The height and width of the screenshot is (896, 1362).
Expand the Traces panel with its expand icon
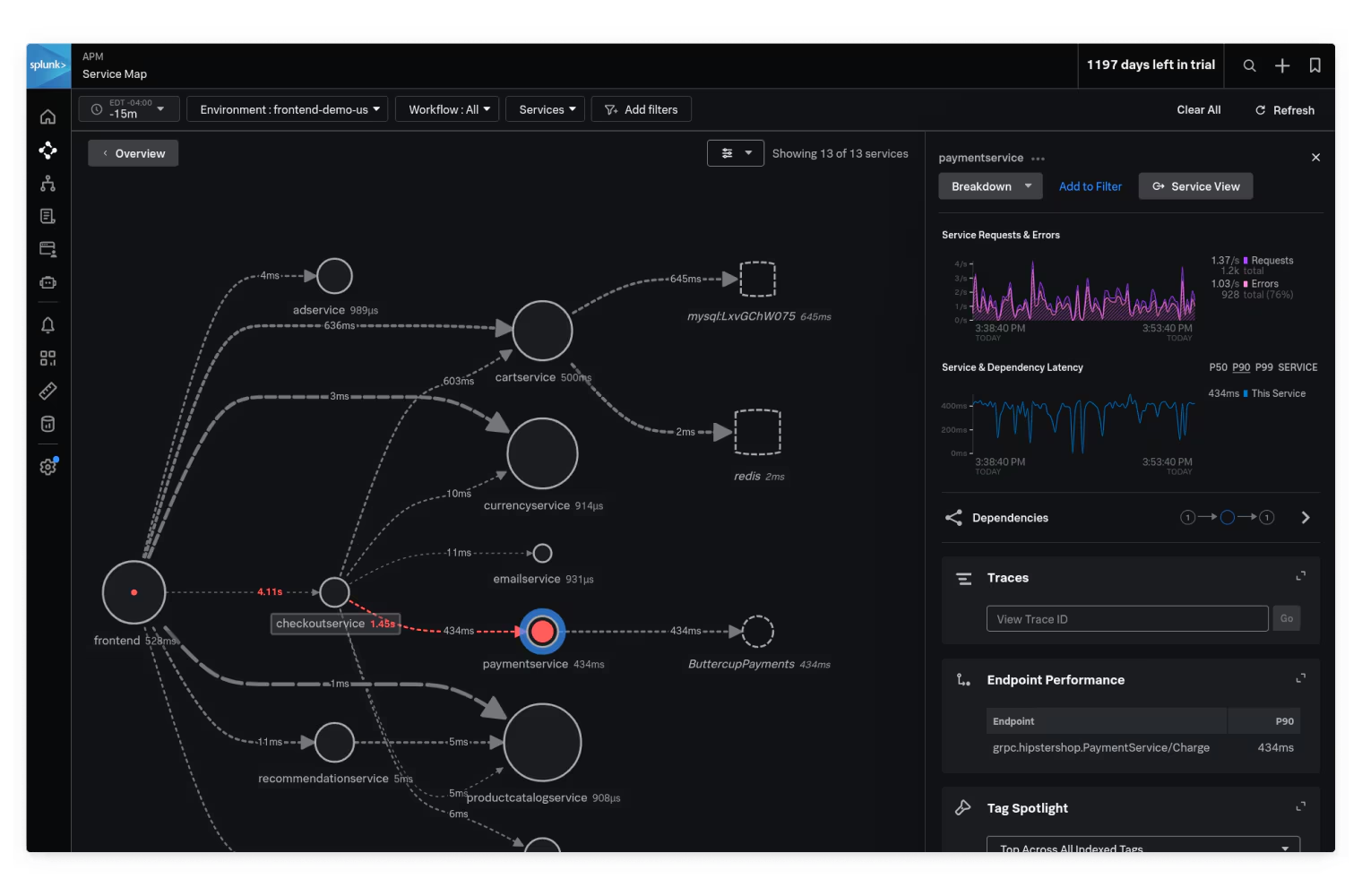pyautogui.click(x=1300, y=576)
